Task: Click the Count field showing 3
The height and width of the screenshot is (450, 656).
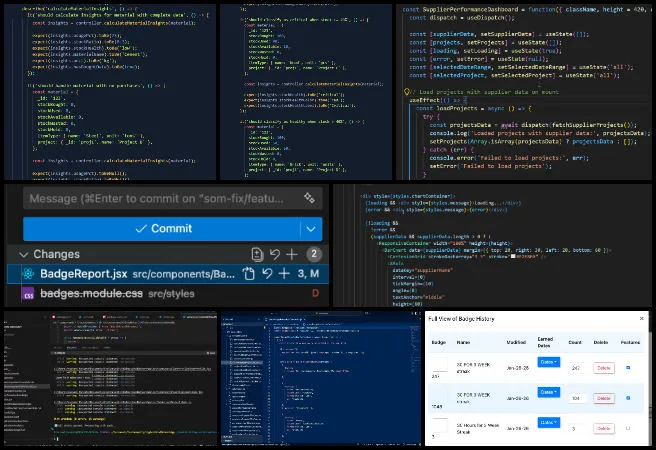Action: tap(577, 428)
